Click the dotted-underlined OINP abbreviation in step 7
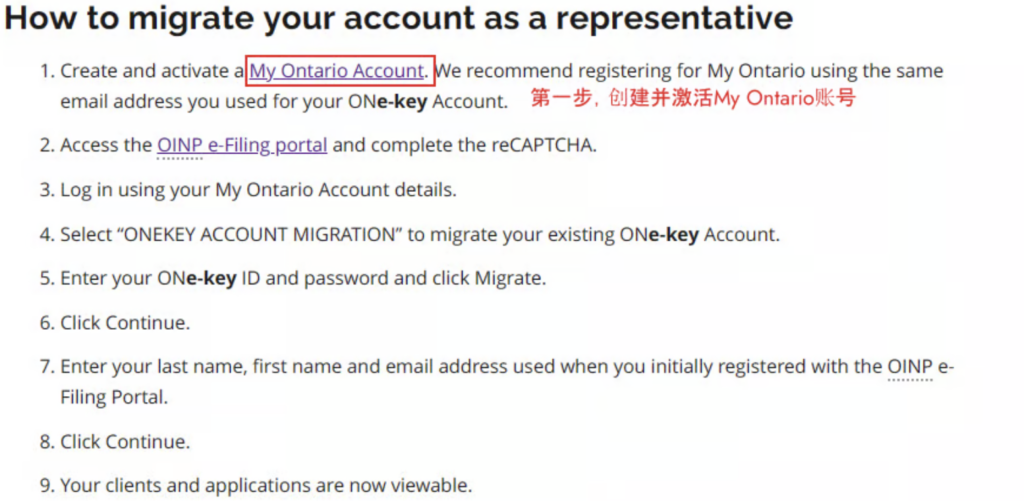Screen dimensions: 1024x501 point(910,367)
